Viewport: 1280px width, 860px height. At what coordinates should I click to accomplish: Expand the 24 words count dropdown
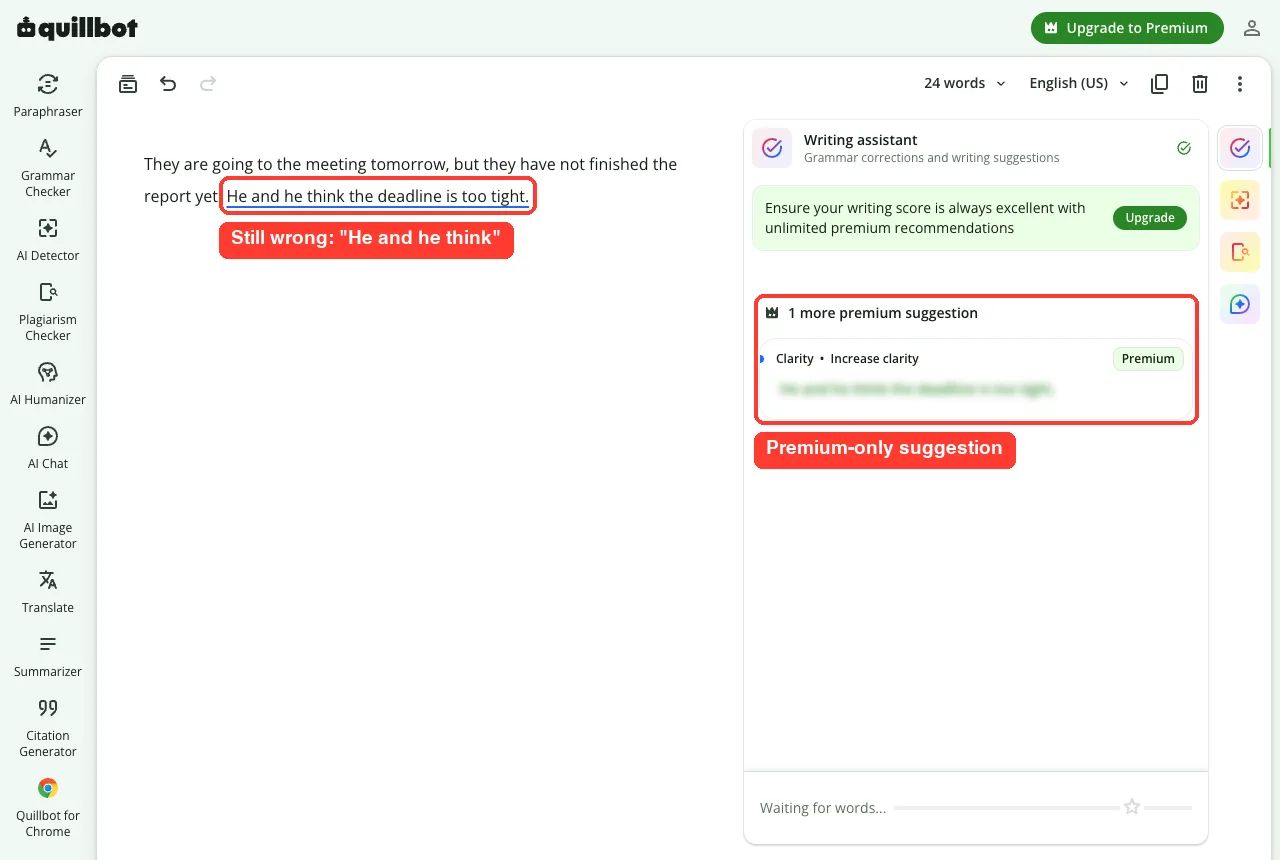click(964, 83)
